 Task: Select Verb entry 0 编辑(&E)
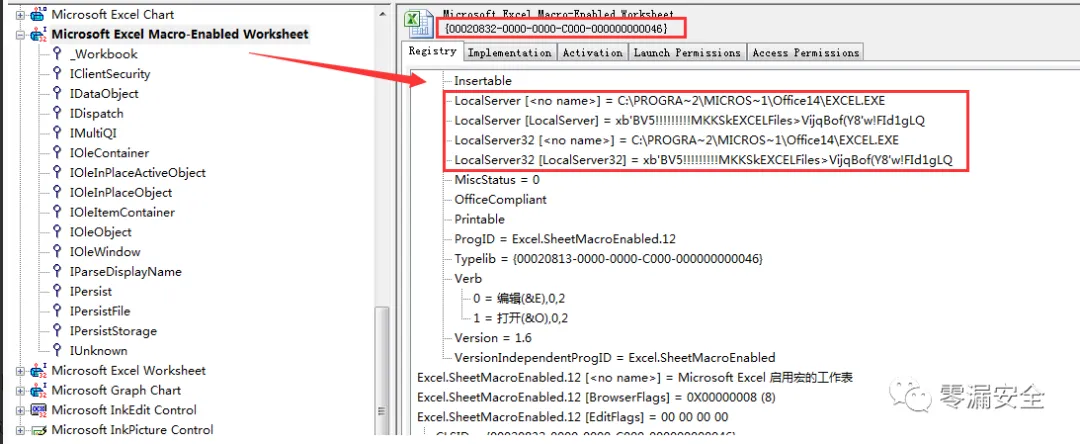pyautogui.click(x=520, y=298)
